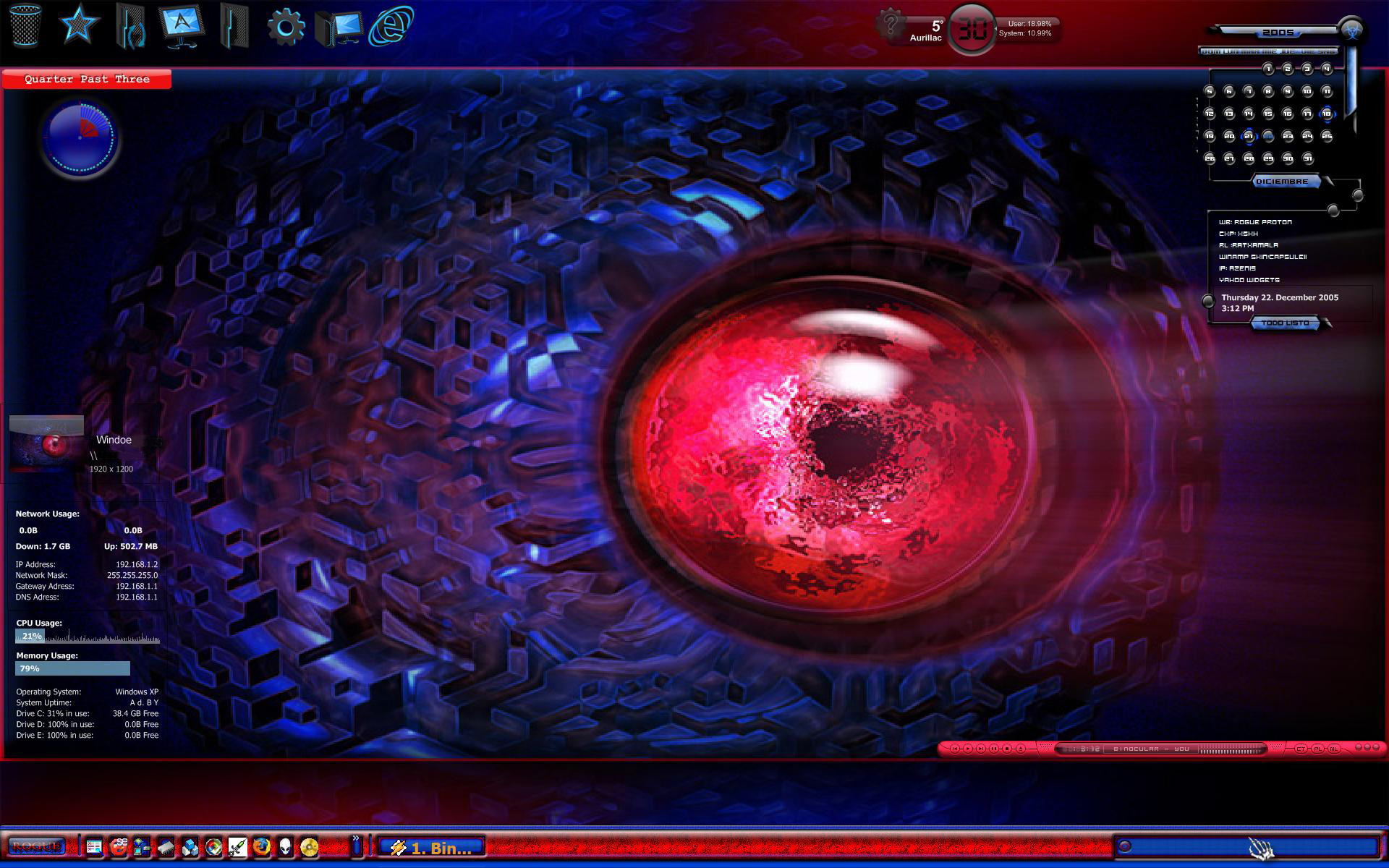Click the Winamp volume slider bar
Viewport: 1389px width, 868px height.
pos(1233,750)
